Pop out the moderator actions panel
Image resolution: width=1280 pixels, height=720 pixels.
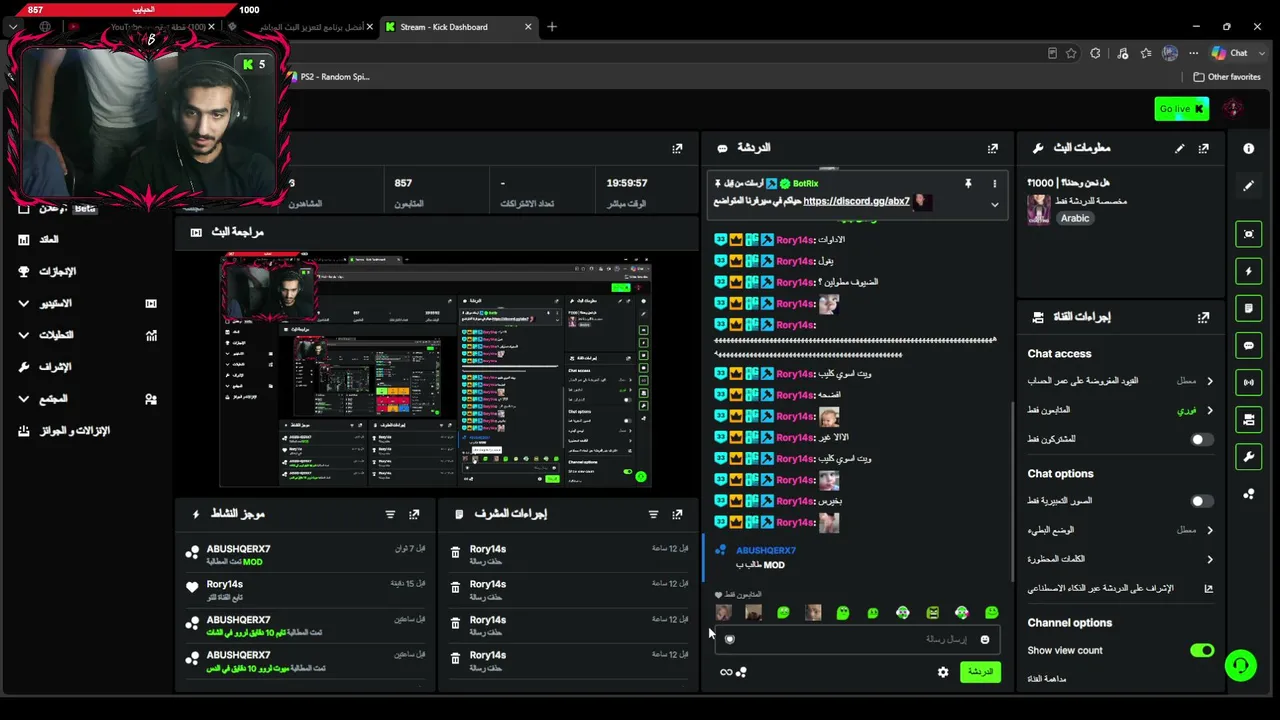coord(677,514)
